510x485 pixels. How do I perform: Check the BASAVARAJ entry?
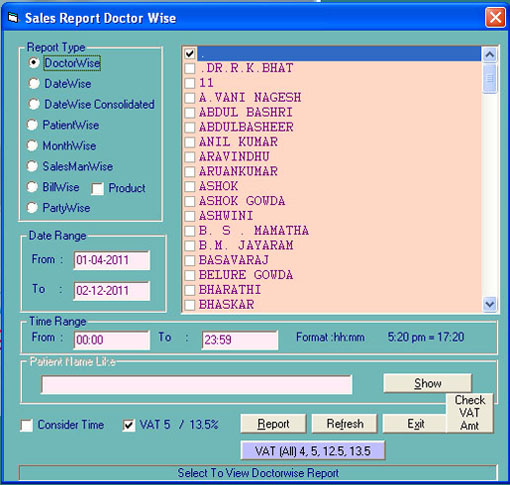190,260
